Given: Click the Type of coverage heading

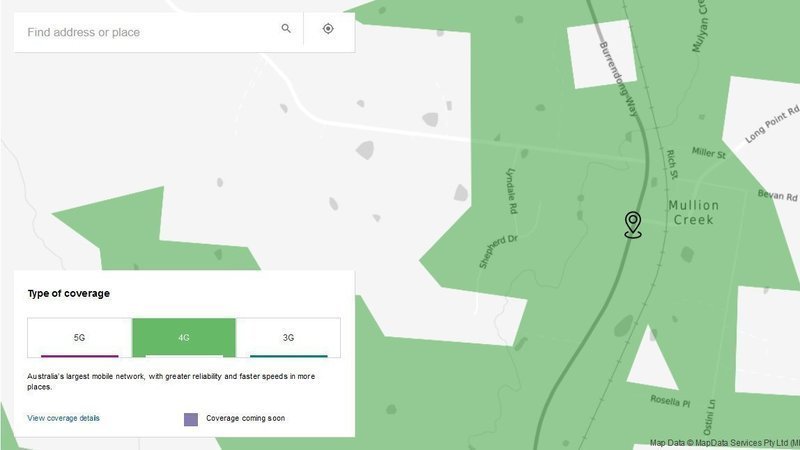Looking at the screenshot, I should pos(68,294).
